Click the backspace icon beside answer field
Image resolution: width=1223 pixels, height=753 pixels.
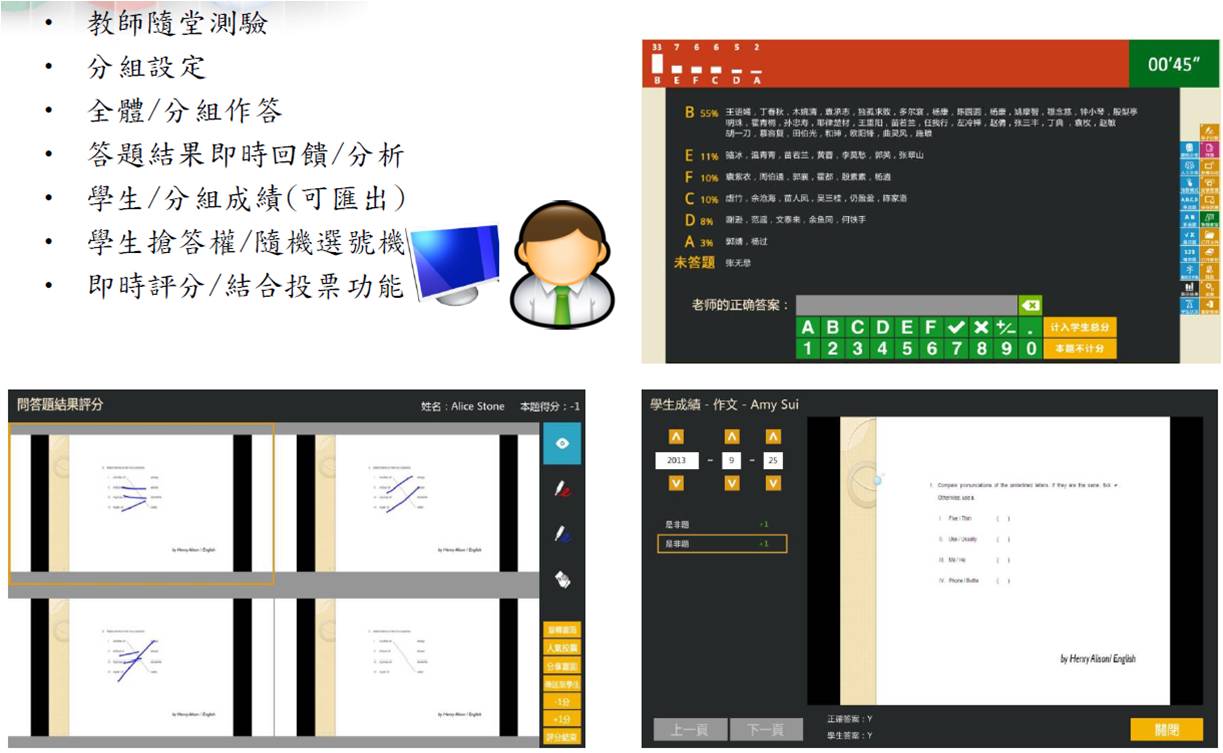(1030, 305)
